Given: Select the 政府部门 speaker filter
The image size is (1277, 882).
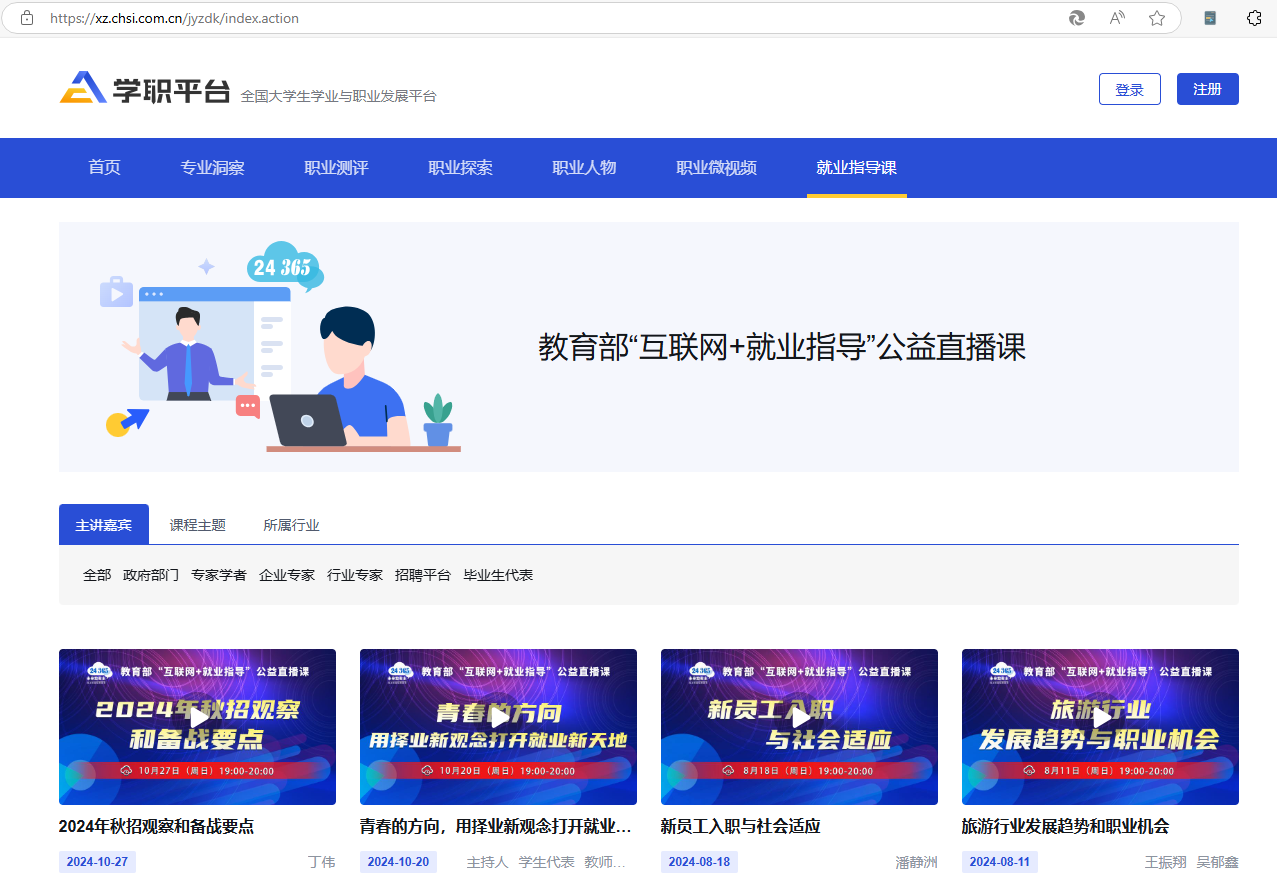Looking at the screenshot, I should tap(151, 575).
